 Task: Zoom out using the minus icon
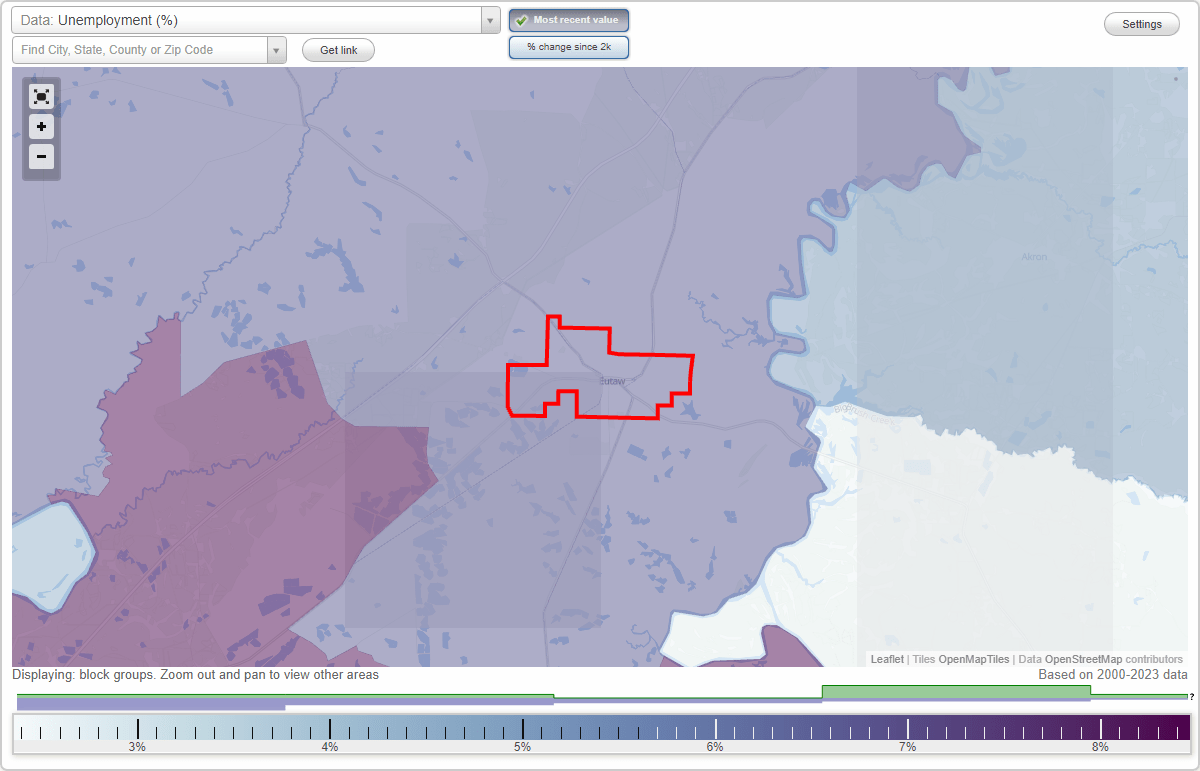[x=41, y=156]
